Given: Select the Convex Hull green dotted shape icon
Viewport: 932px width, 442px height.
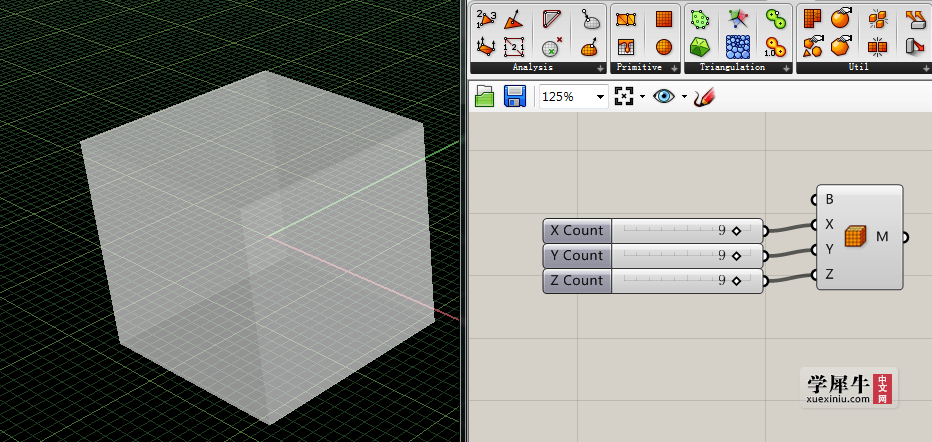Looking at the screenshot, I should (700, 20).
